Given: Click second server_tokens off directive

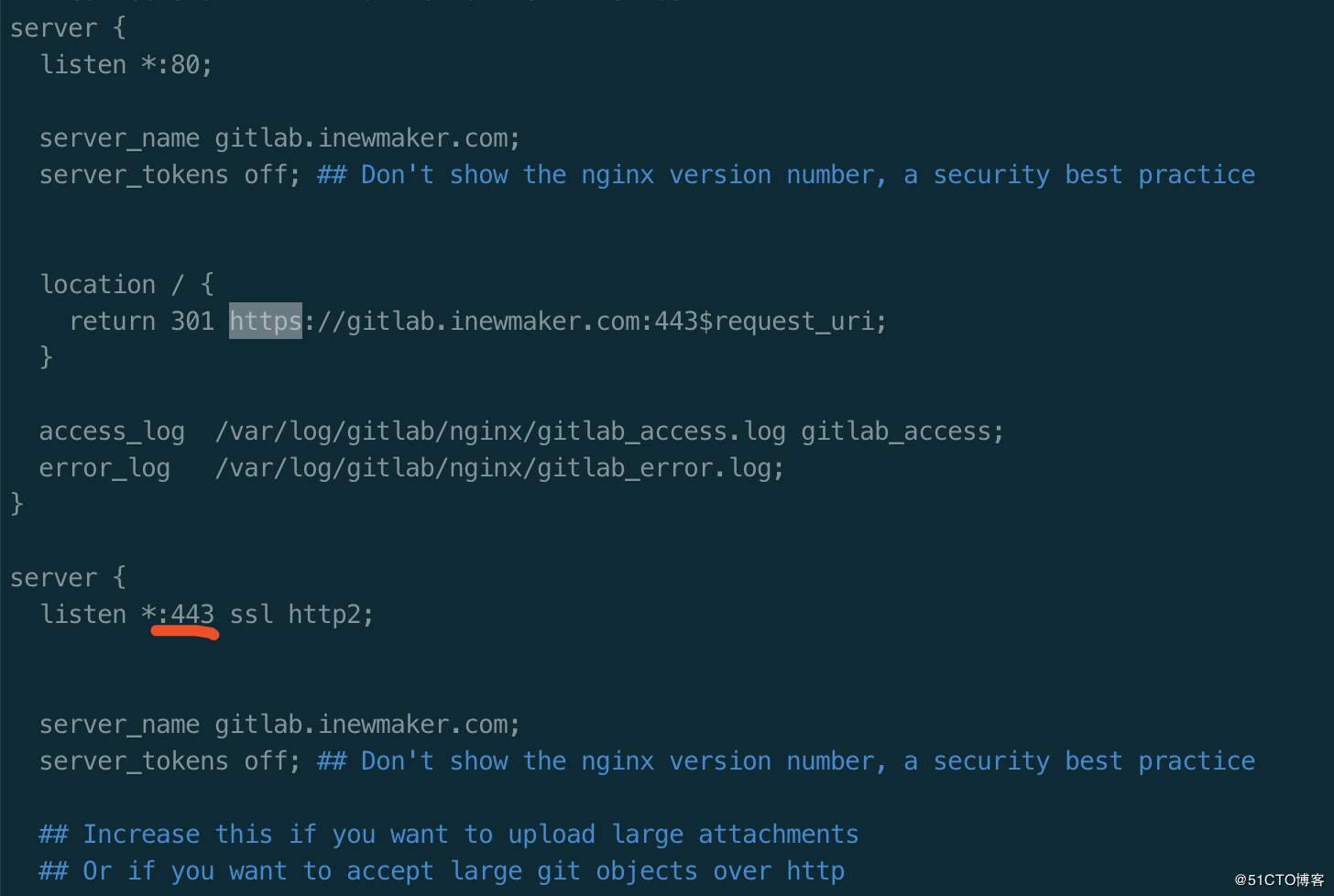Looking at the screenshot, I should [169, 761].
